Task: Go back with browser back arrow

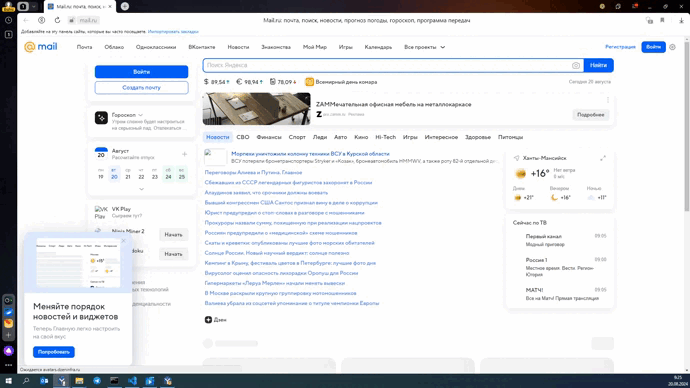Action: [26, 20]
